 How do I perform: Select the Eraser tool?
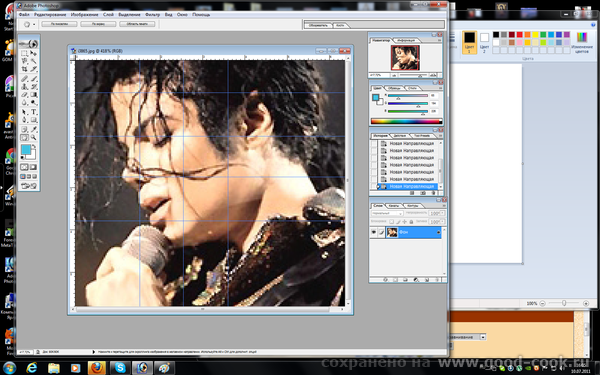pyautogui.click(x=24, y=94)
